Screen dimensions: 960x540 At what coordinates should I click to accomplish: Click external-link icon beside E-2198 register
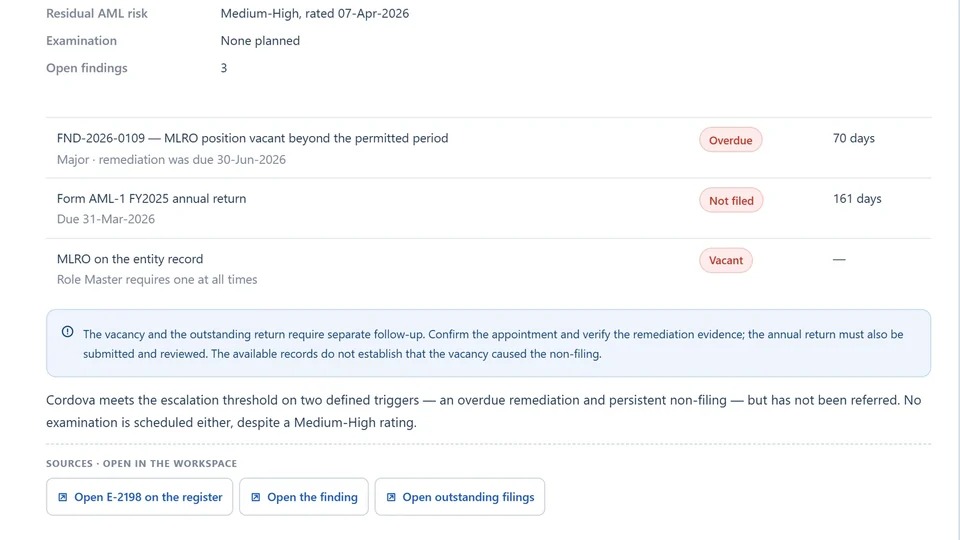pos(62,497)
